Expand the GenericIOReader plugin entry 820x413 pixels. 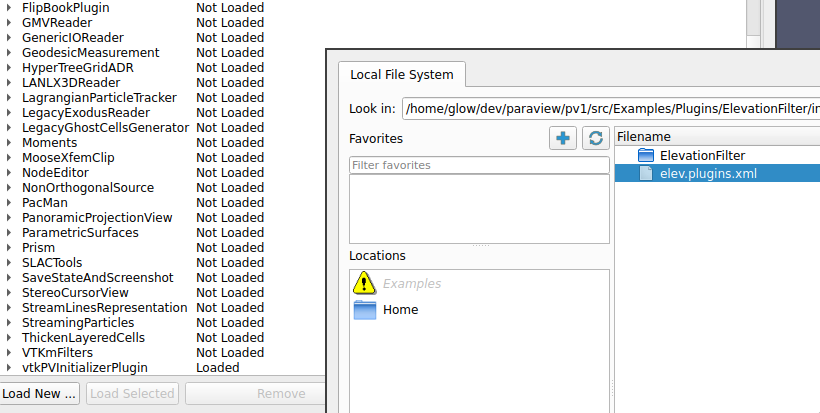point(8,38)
